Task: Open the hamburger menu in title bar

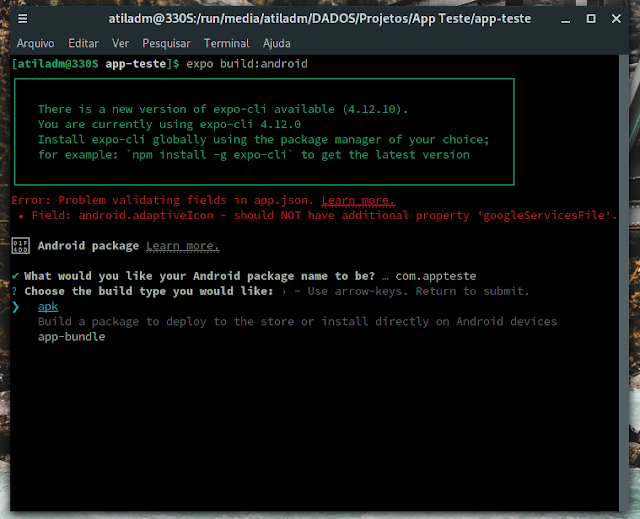Action: point(22,19)
